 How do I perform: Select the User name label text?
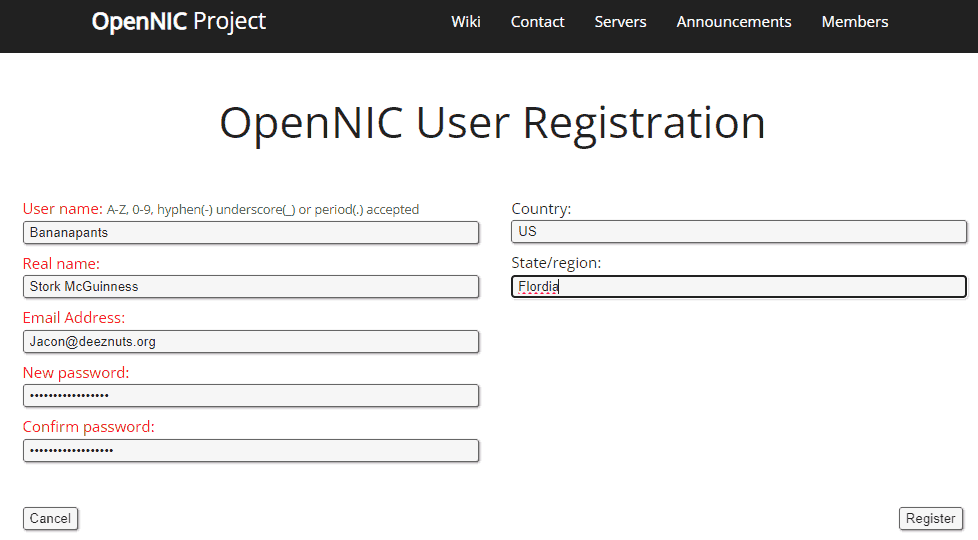[x=62, y=209]
